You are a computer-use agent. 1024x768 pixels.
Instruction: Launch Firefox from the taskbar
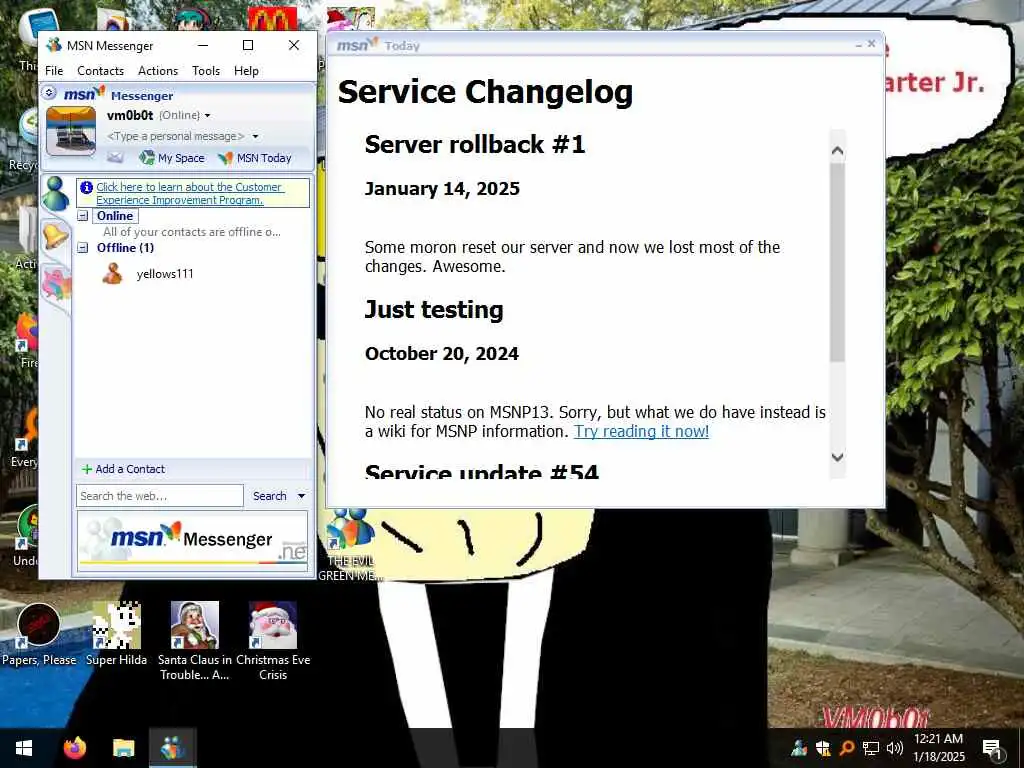(x=74, y=748)
